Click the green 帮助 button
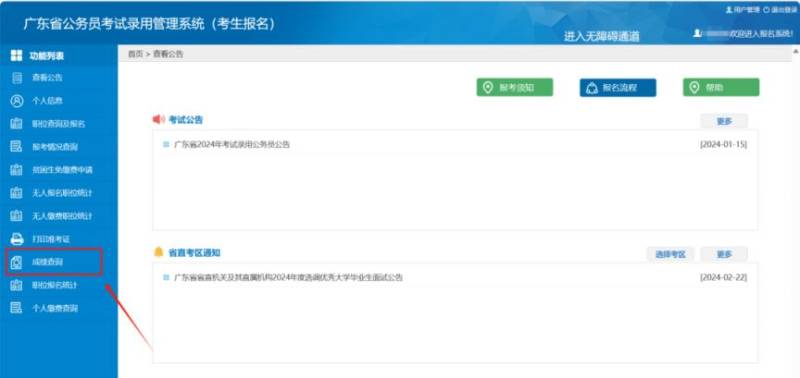Image resolution: width=800 pixels, height=378 pixels. 721,88
